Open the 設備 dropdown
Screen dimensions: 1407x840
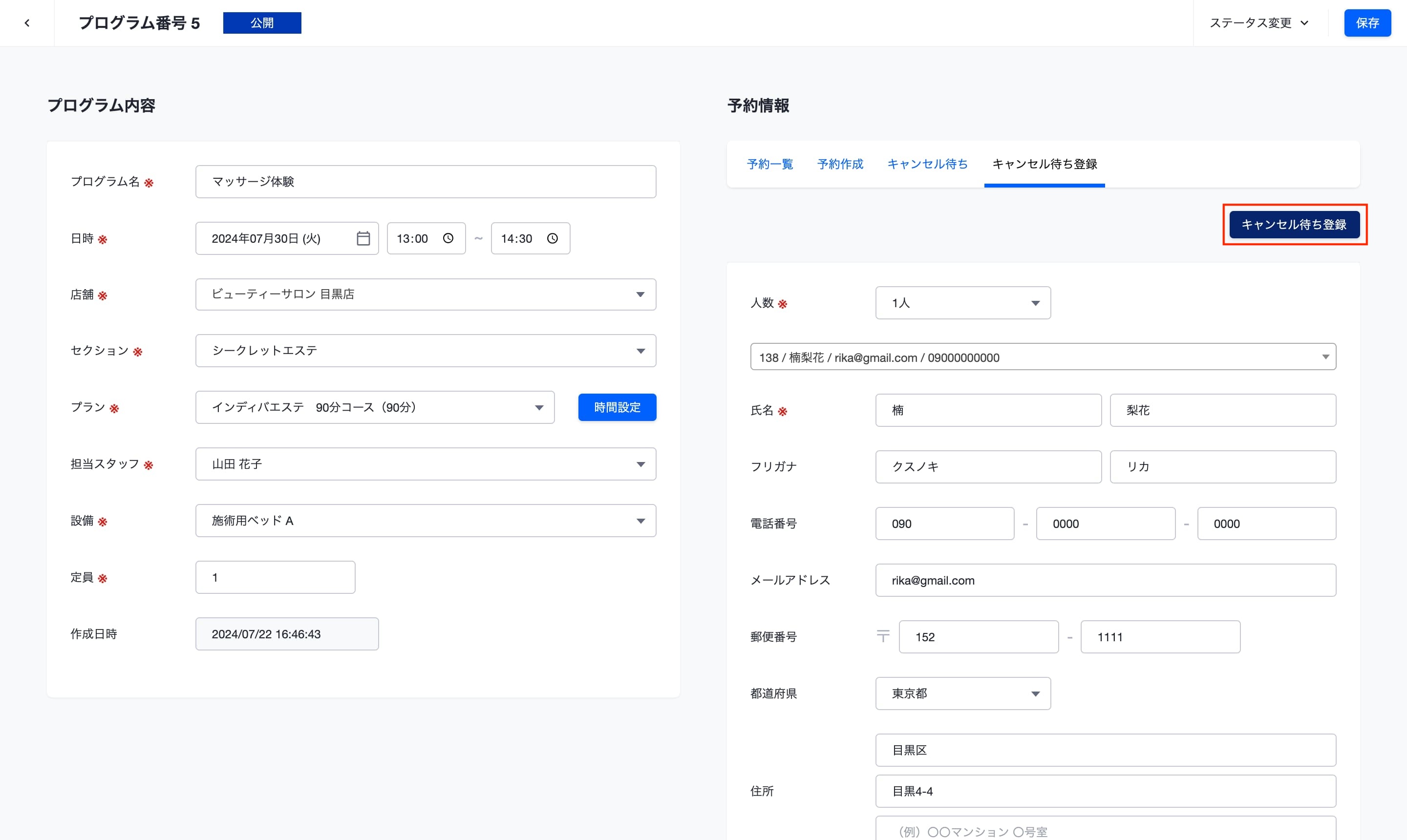point(640,521)
